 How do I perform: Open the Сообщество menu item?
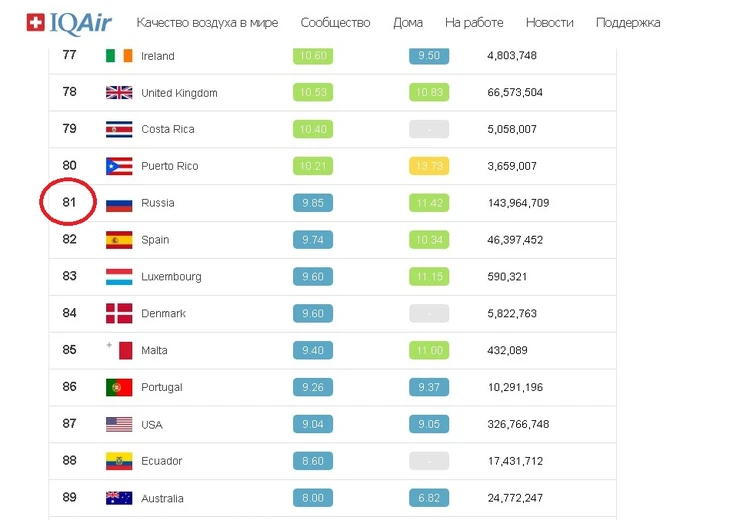tap(335, 22)
